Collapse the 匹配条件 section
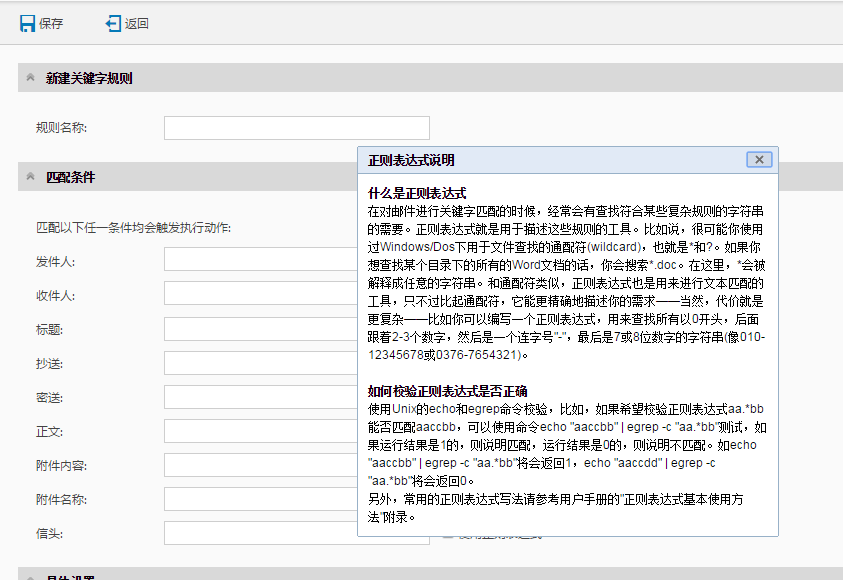 pos(31,177)
